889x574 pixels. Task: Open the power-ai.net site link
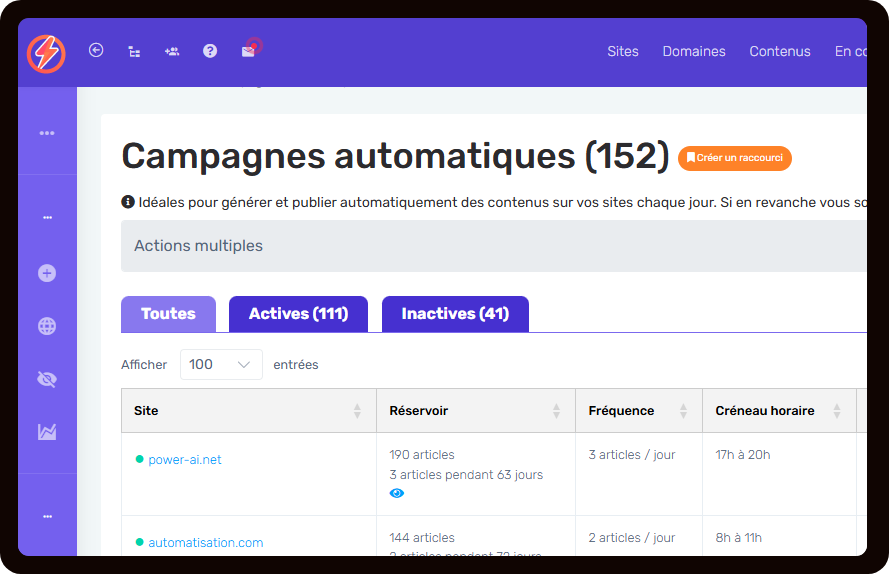185,460
